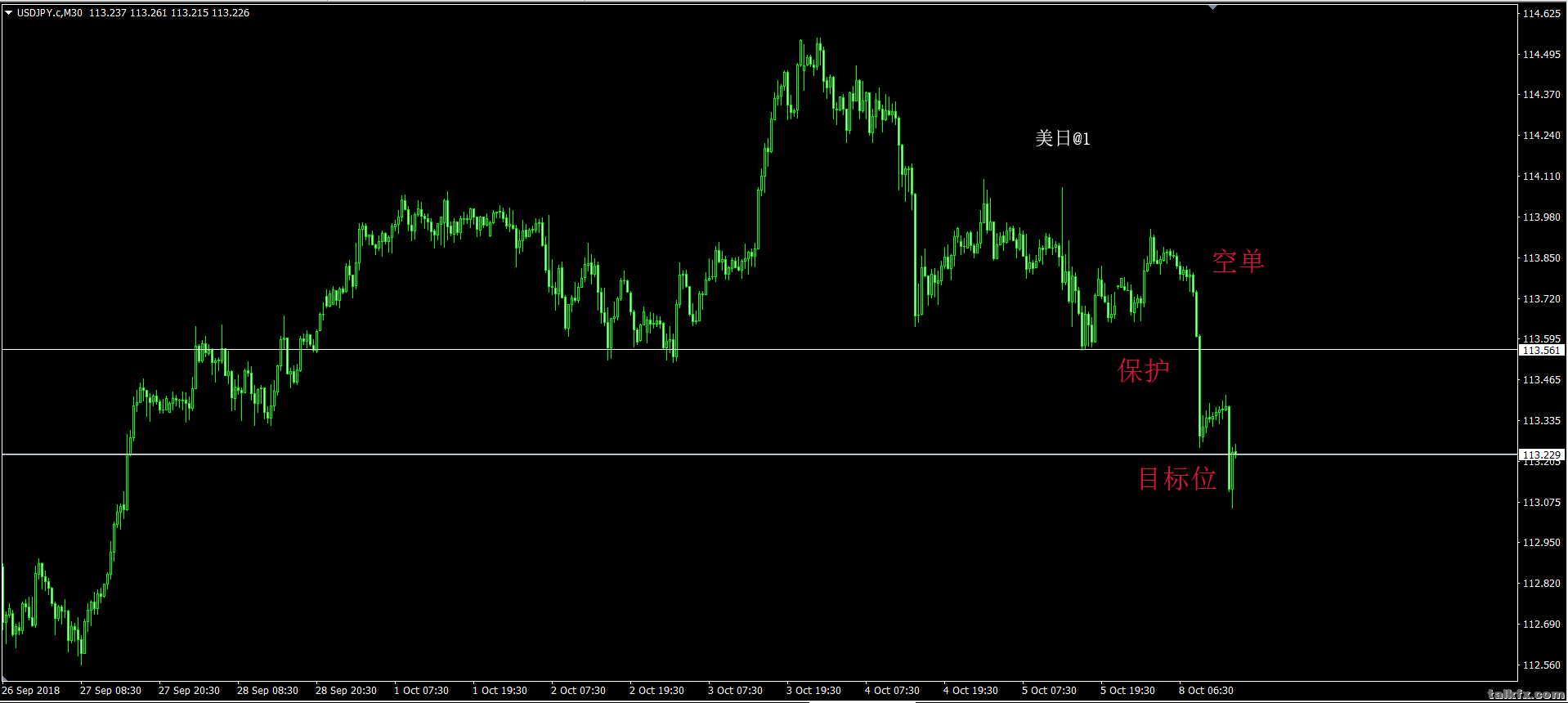The image size is (1568, 703).
Task: Click the 28 Sep 08:30 time label
Action: 267,691
